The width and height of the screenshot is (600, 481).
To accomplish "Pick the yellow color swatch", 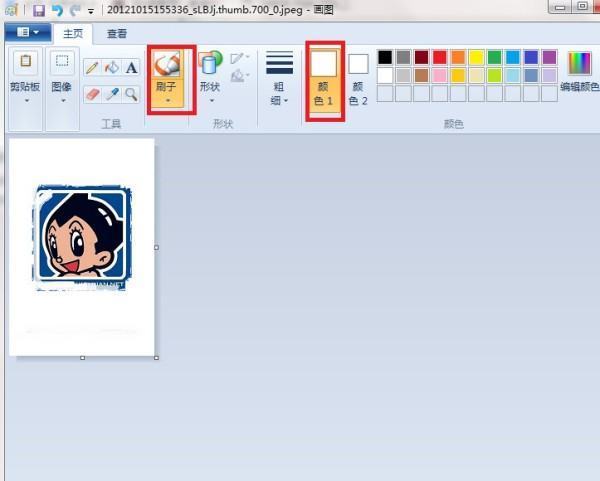I will point(476,57).
